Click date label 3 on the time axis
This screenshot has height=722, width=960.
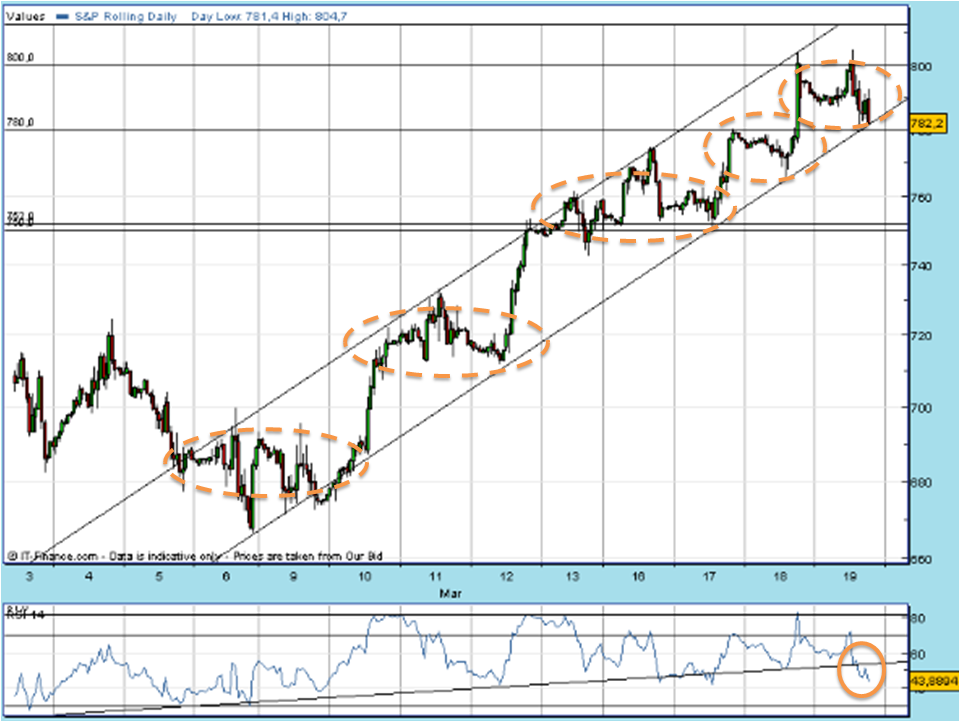[30, 576]
